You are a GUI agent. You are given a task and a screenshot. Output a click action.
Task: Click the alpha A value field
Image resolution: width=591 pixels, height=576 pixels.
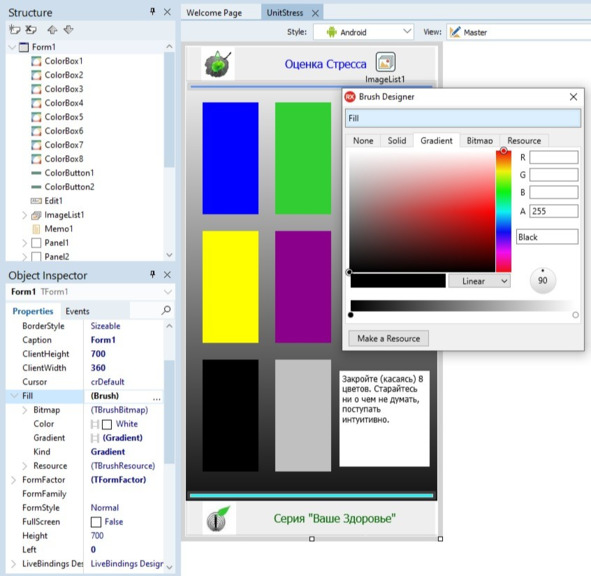click(x=553, y=211)
